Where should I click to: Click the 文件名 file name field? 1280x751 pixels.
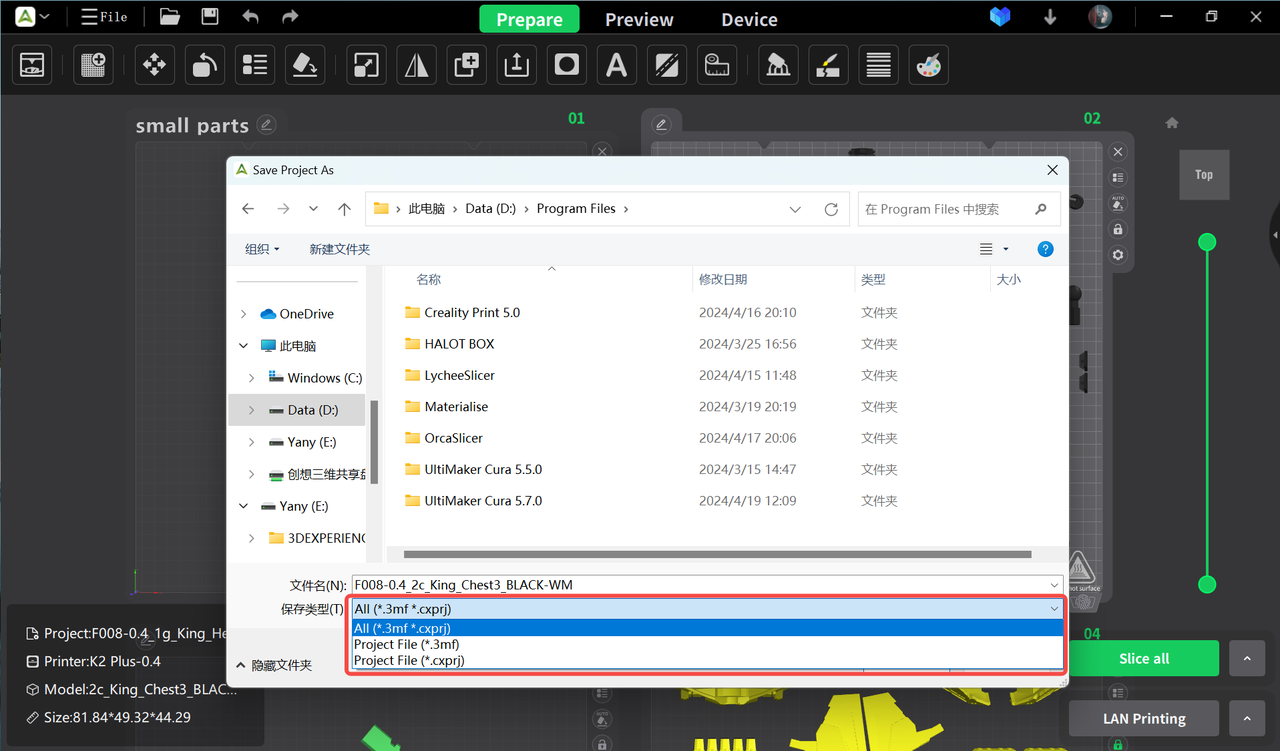click(707, 585)
